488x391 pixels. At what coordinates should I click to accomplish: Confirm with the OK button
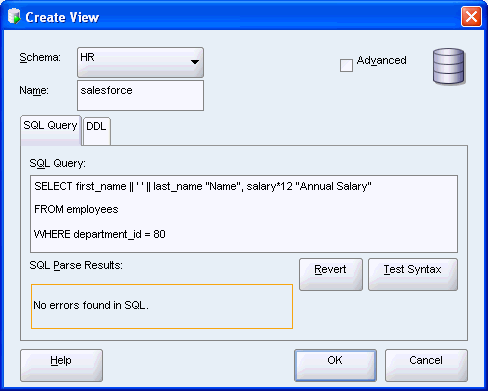(335, 365)
